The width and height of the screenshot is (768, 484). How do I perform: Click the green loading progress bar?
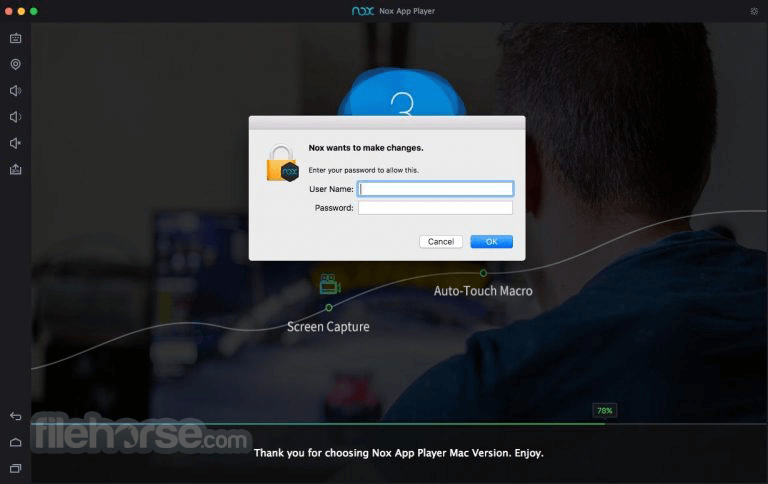[318, 424]
